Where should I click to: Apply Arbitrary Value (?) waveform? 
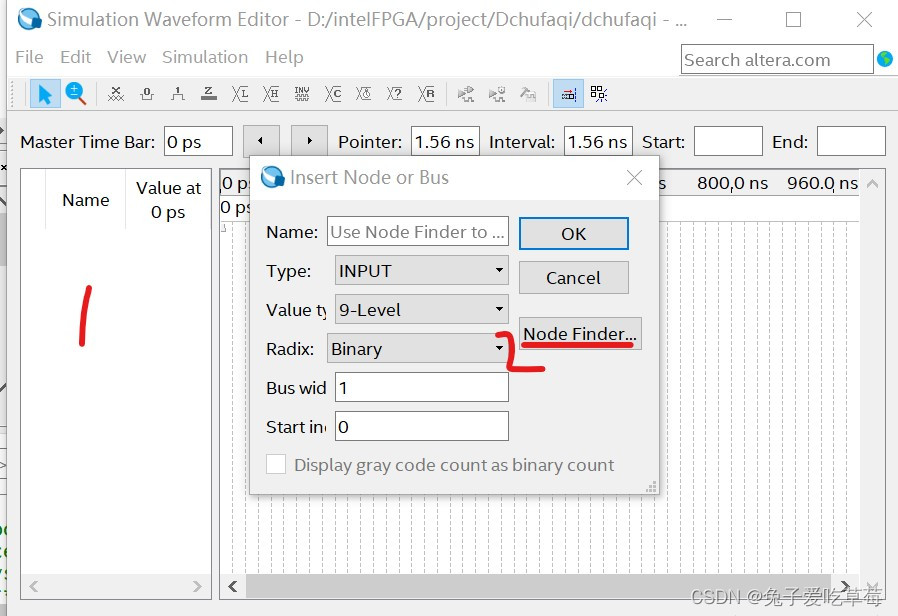click(395, 94)
